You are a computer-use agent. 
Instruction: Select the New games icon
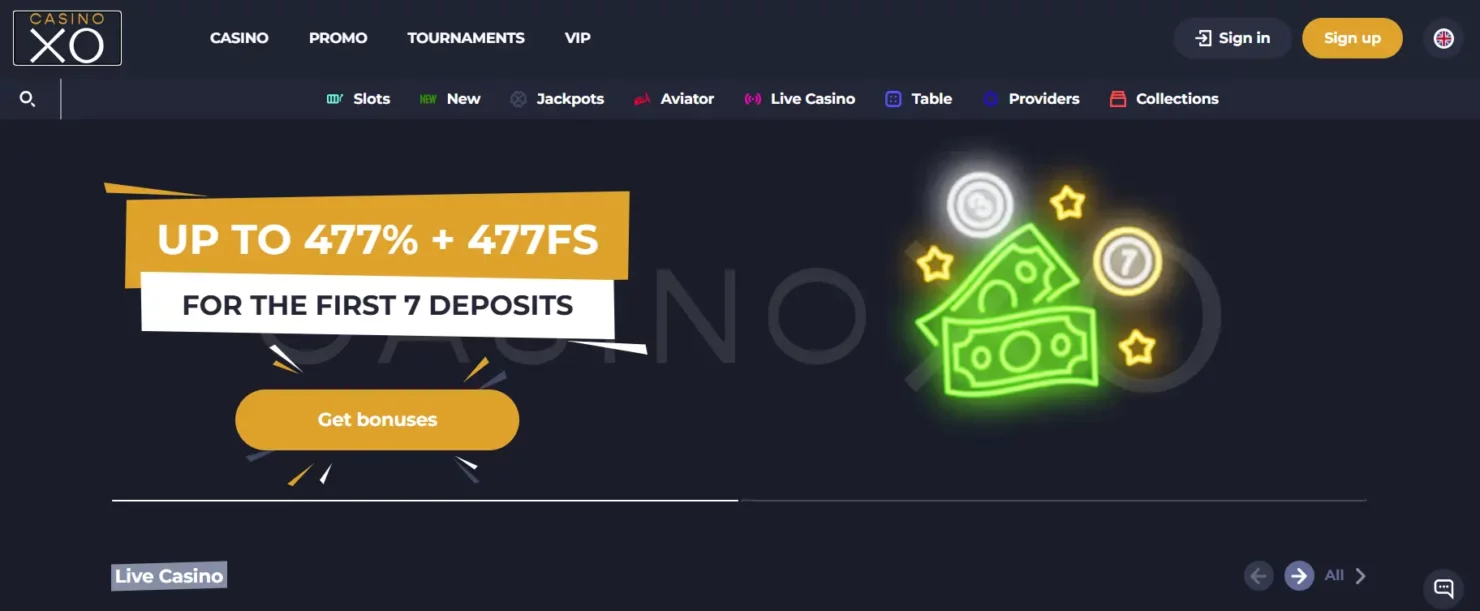tap(428, 99)
